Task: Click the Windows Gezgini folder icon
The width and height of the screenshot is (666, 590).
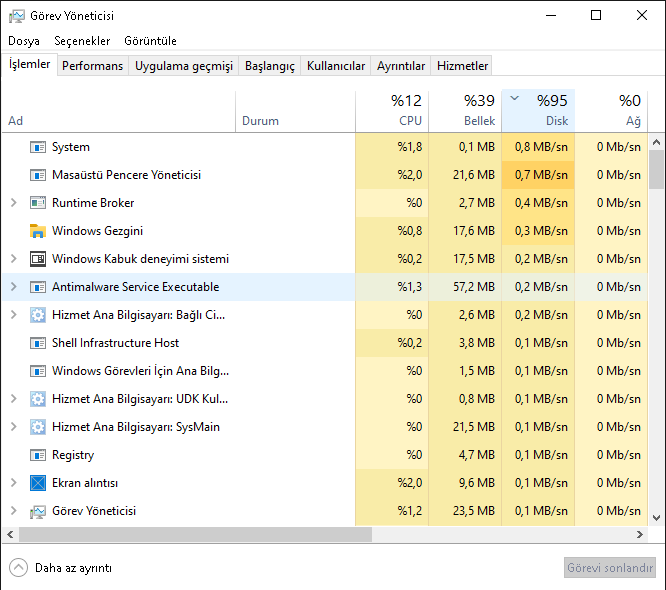Action: (x=38, y=231)
